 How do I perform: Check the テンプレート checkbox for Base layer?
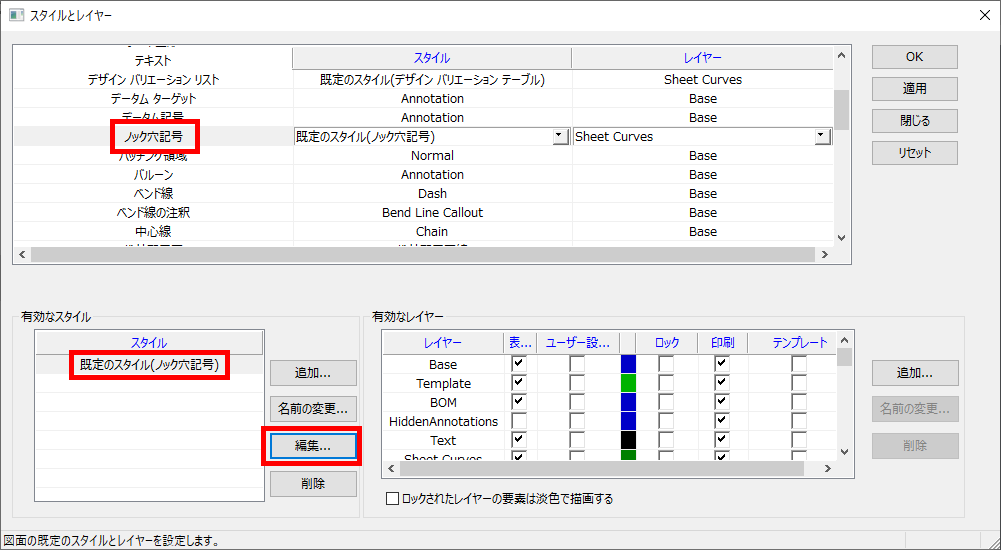(x=799, y=364)
